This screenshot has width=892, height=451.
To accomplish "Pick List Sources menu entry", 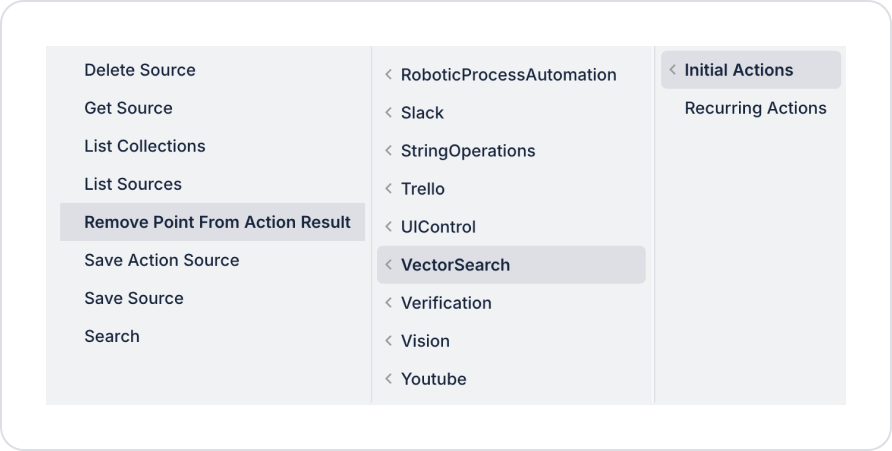I will point(133,184).
